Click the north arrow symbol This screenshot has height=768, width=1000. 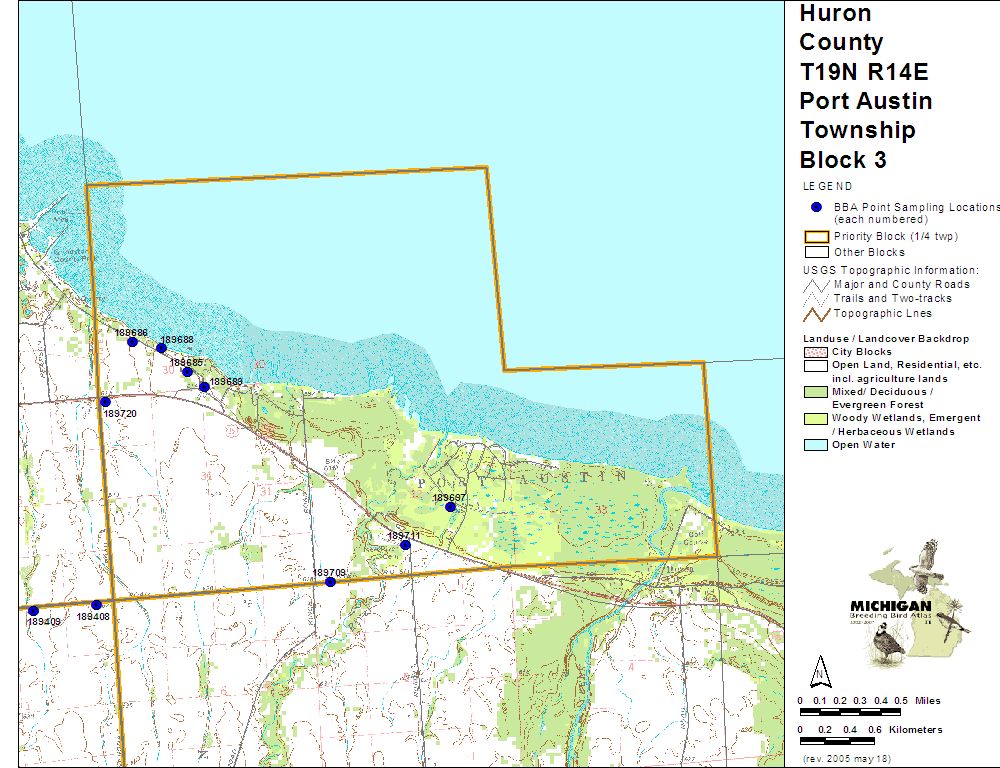pos(818,670)
